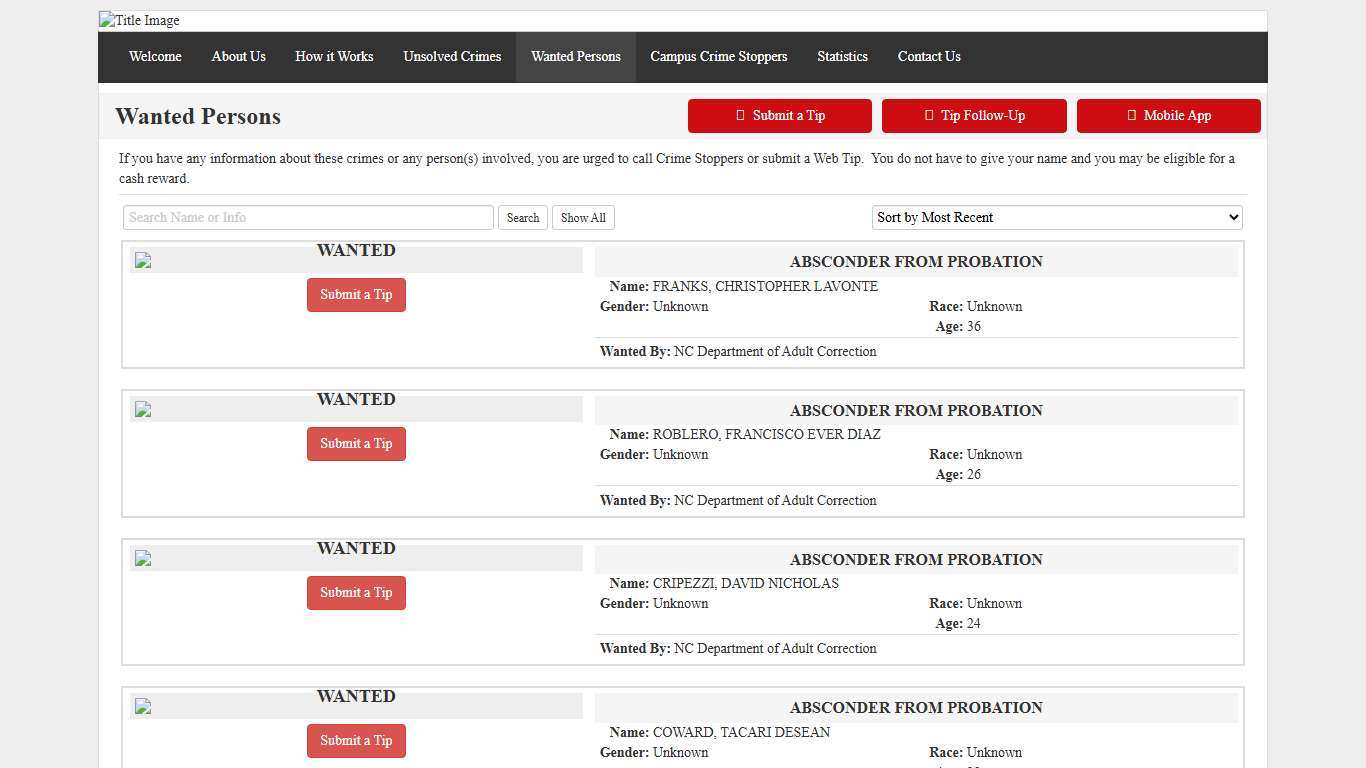Viewport: 1366px width, 768px height.
Task: Submit a tip for Christopher Lavonte Franks
Action: pos(356,295)
